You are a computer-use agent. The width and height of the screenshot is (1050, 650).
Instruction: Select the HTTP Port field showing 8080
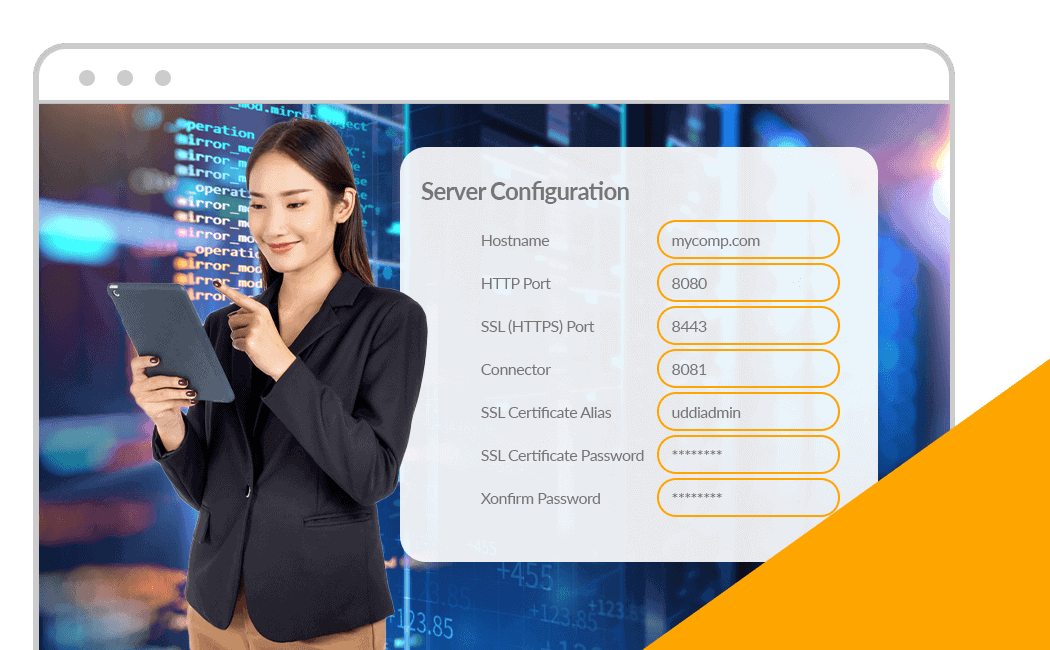click(748, 282)
